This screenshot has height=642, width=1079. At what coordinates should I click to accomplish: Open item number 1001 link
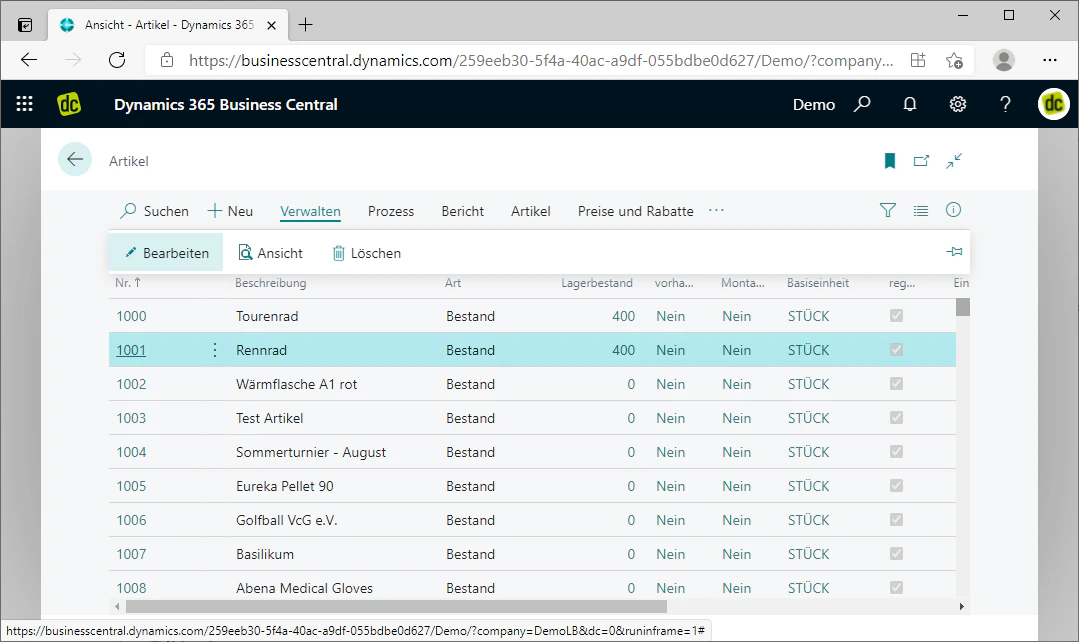tap(131, 350)
